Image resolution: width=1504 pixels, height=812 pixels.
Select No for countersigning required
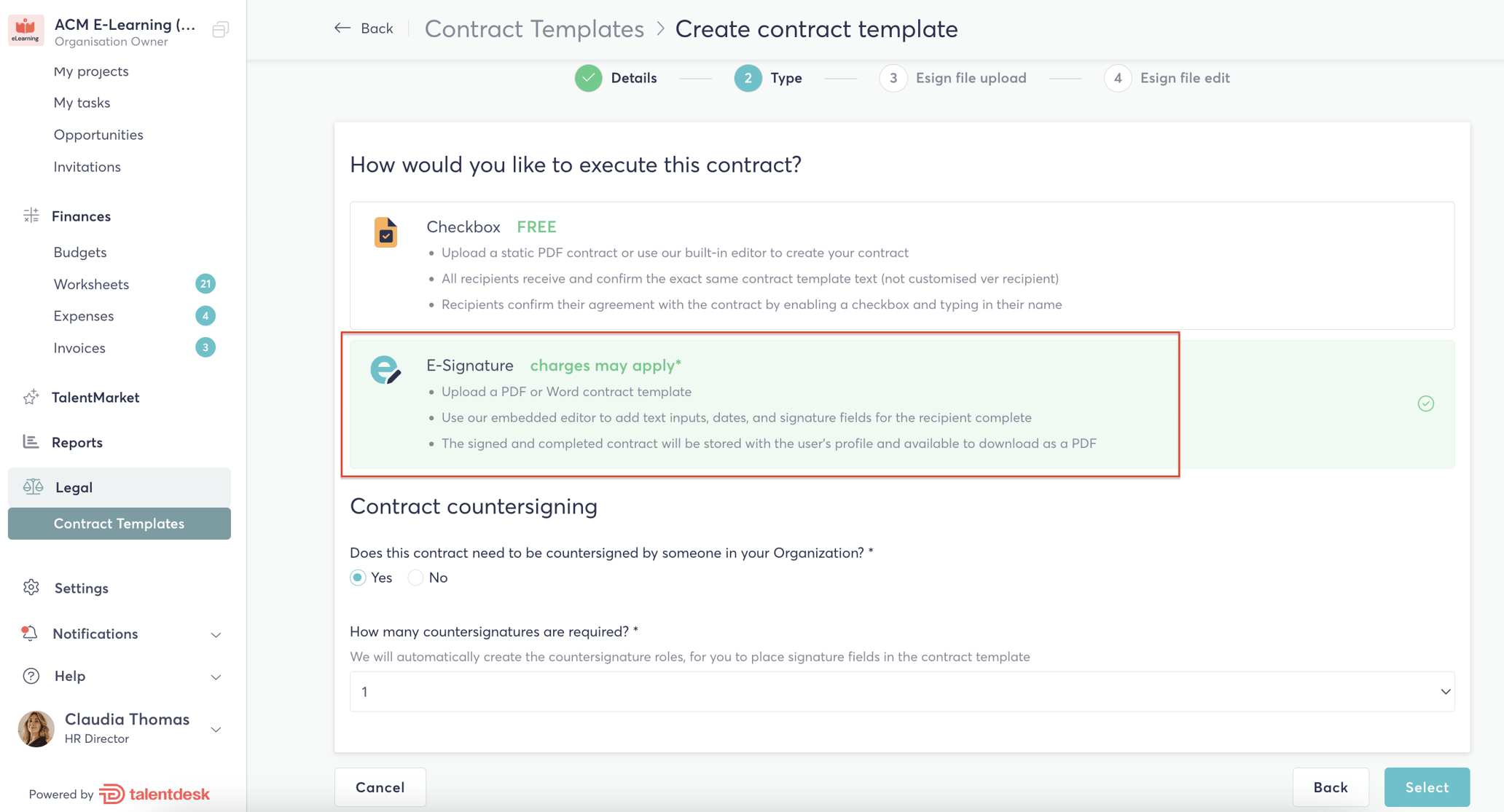415,578
